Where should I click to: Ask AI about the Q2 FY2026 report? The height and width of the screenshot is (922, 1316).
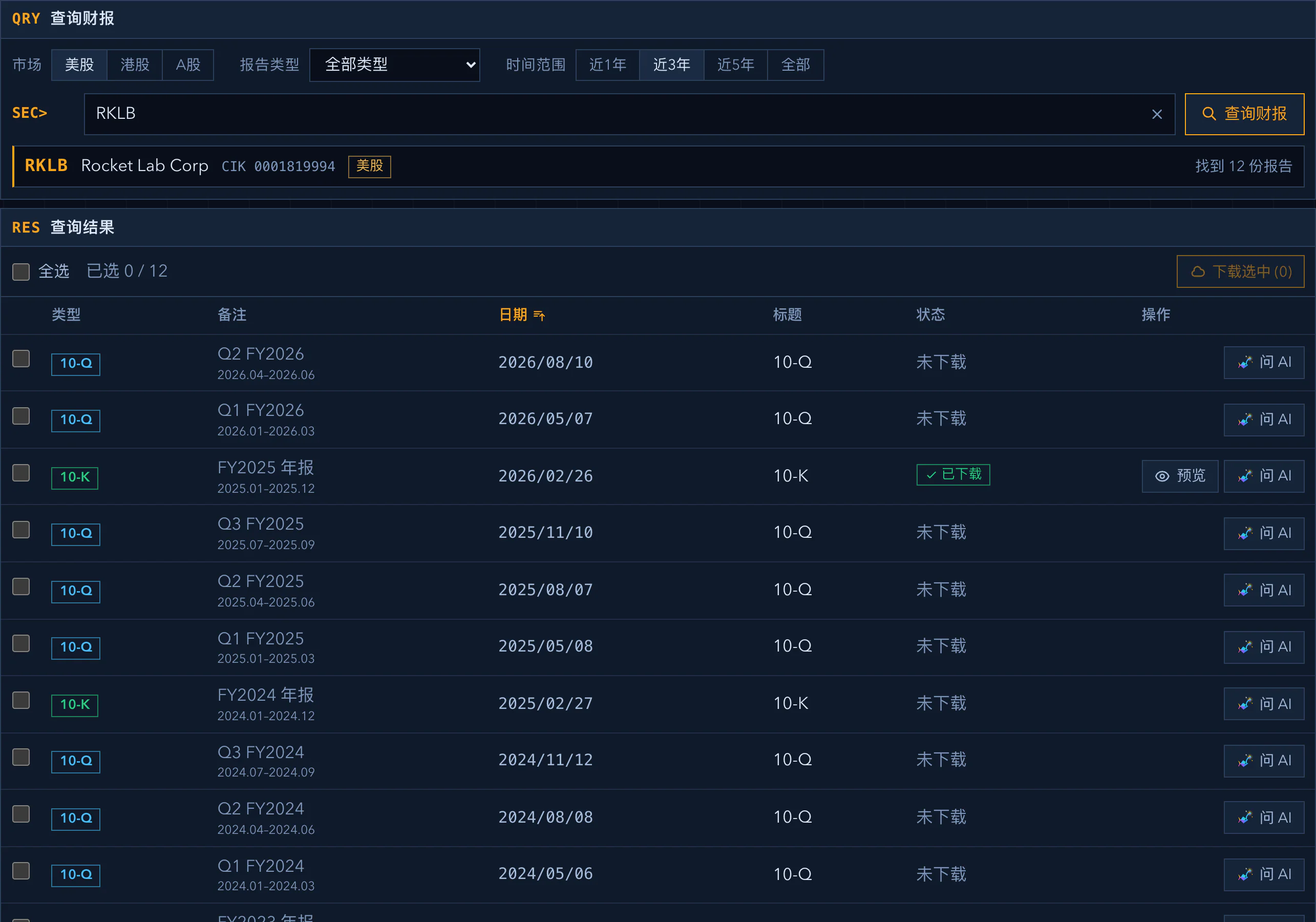[x=1264, y=362]
